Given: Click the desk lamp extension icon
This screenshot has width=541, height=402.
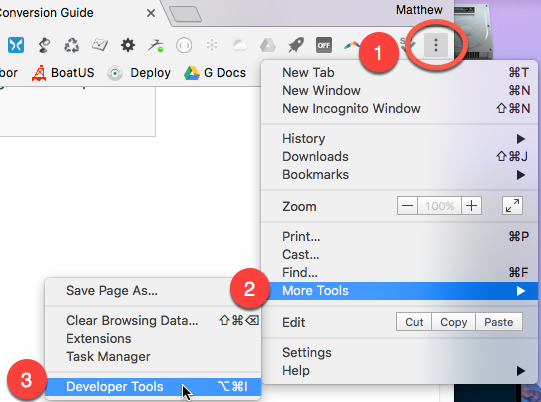Looking at the screenshot, I should click(x=44, y=45).
